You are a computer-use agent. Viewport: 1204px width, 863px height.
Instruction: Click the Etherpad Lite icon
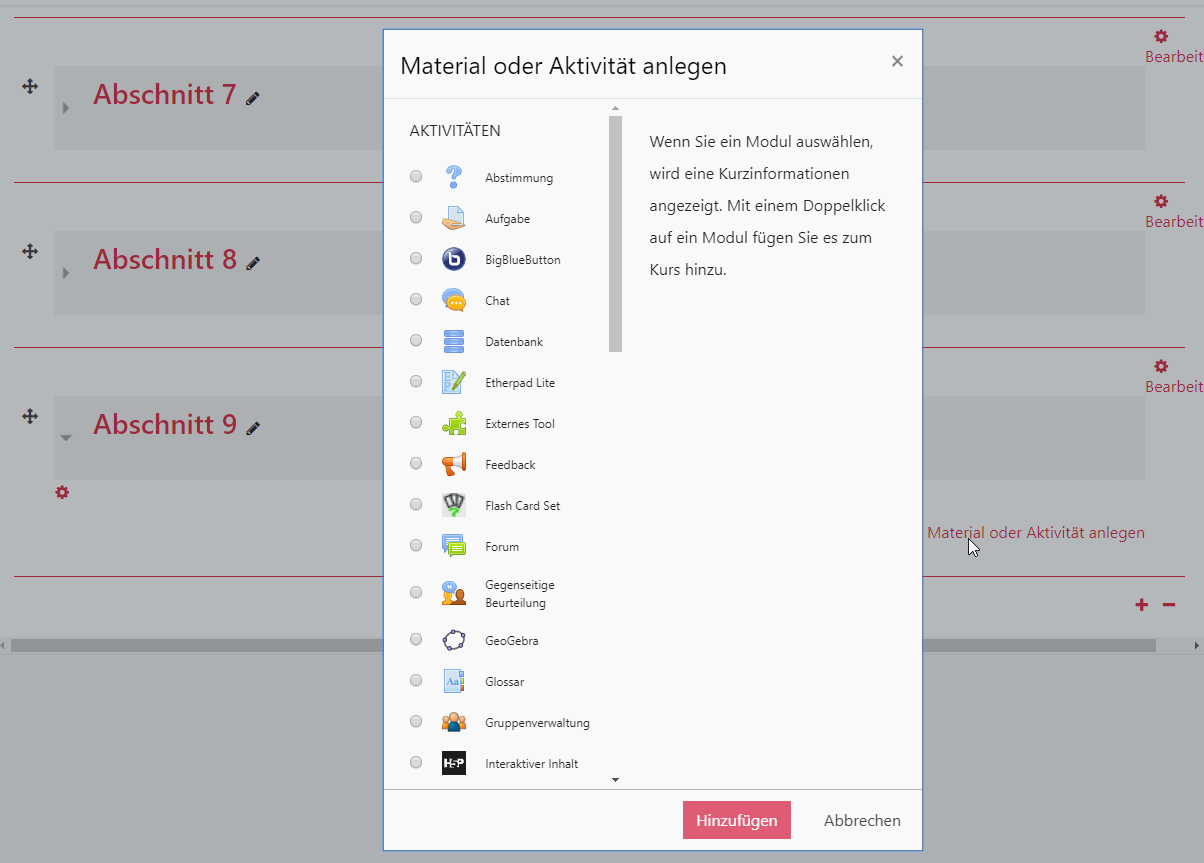coord(453,383)
